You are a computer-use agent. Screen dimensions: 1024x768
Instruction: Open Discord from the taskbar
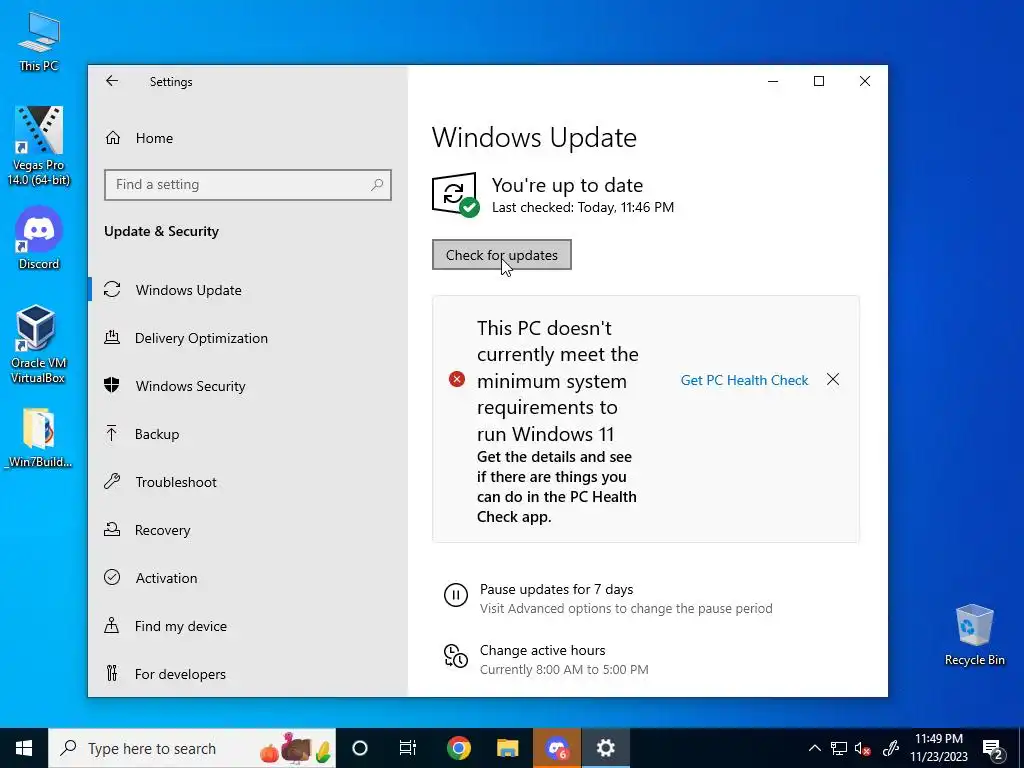[557, 748]
